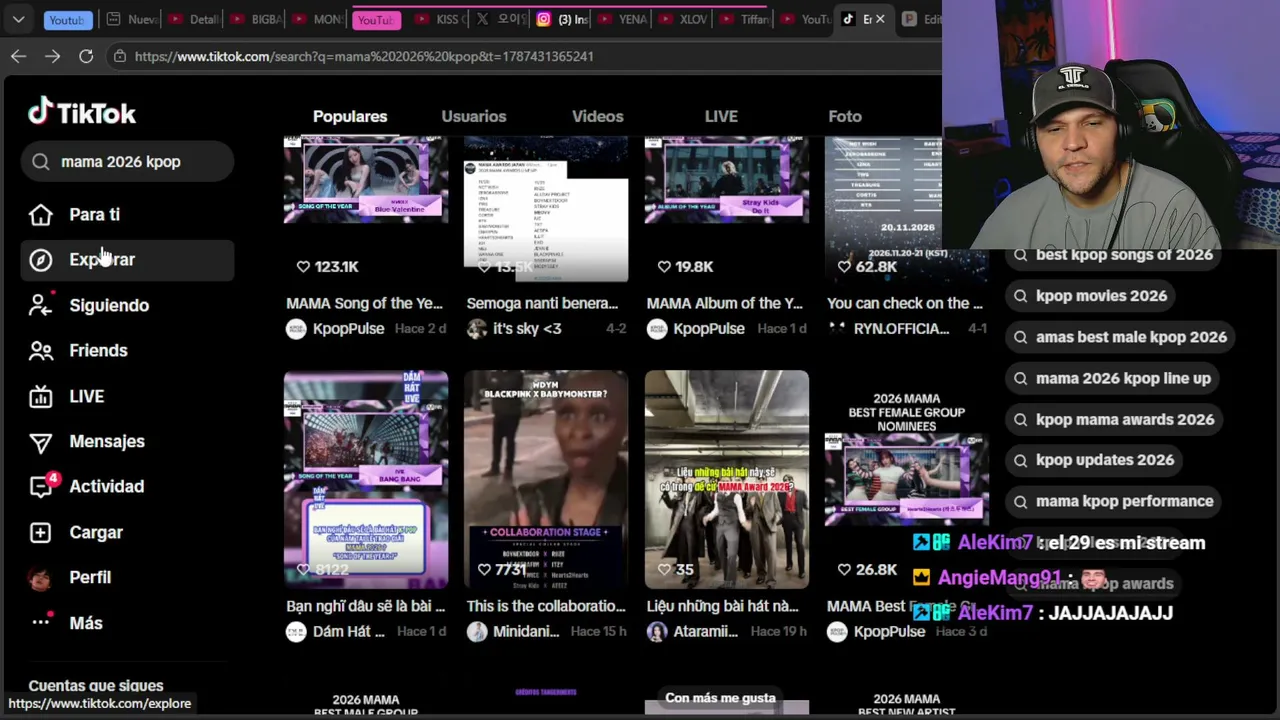
Task: View site information icon in address bar
Action: [x=120, y=56]
